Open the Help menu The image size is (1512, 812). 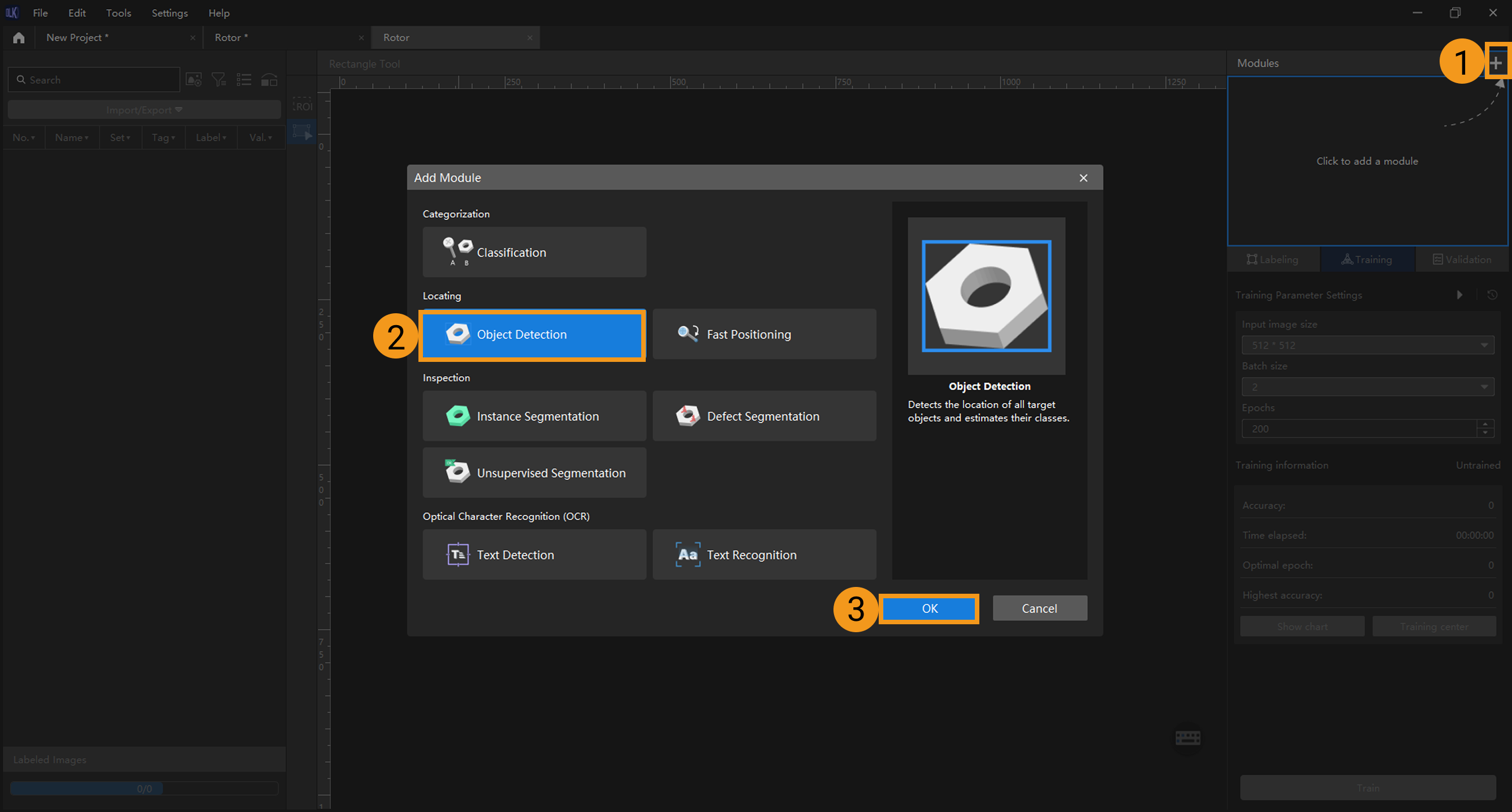click(x=219, y=13)
